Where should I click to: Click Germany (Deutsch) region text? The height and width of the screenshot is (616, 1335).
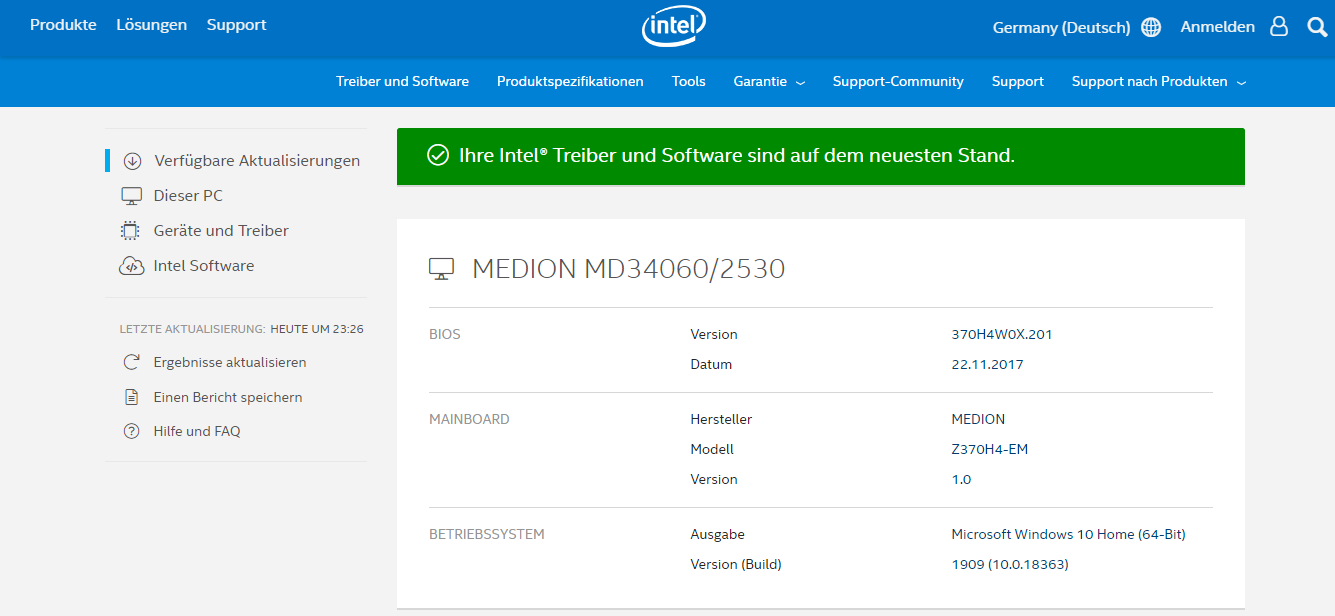1061,28
